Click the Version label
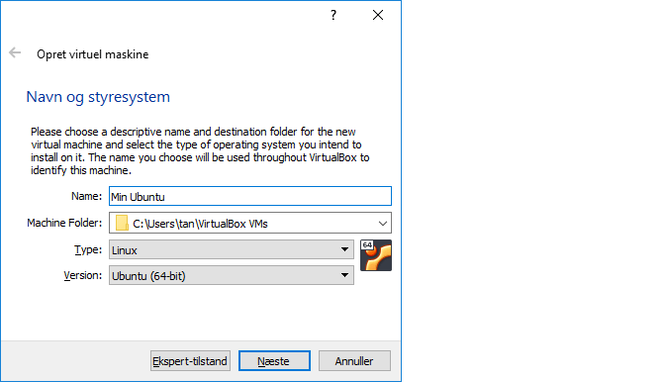Screen dimensions: 664x382 coord(83,275)
